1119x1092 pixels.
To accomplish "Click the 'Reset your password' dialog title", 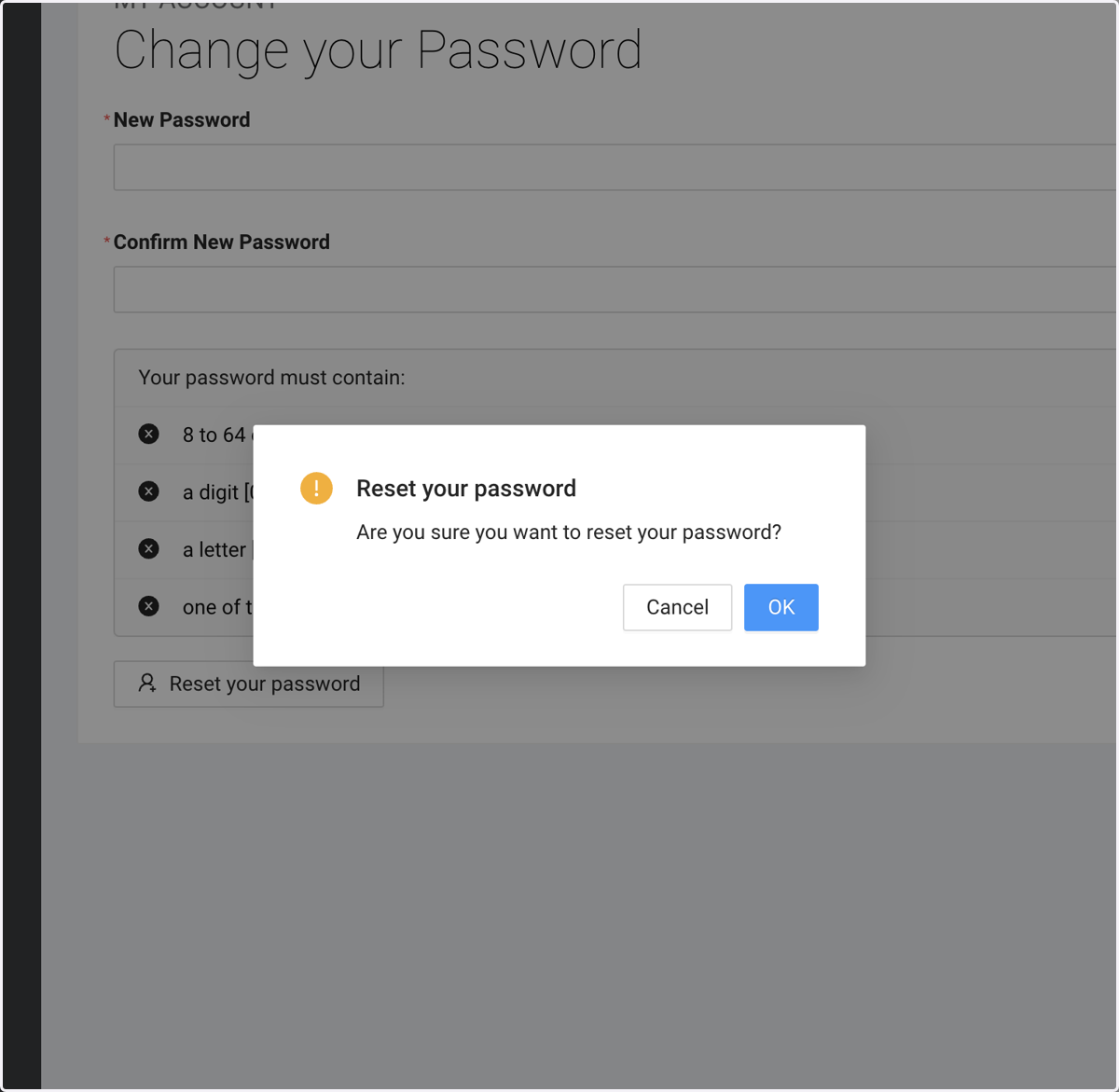I will coord(466,489).
